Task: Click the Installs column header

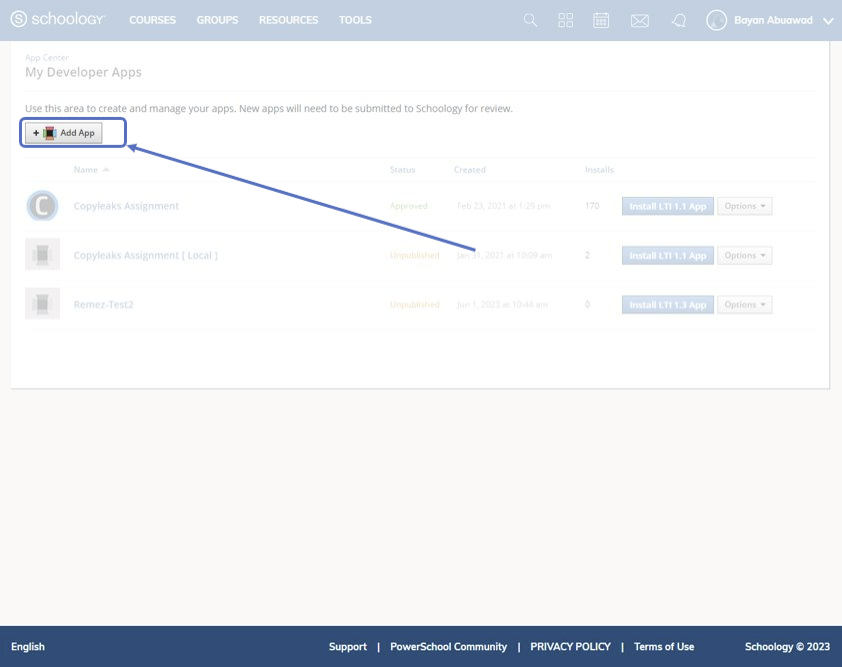Action: click(x=599, y=170)
